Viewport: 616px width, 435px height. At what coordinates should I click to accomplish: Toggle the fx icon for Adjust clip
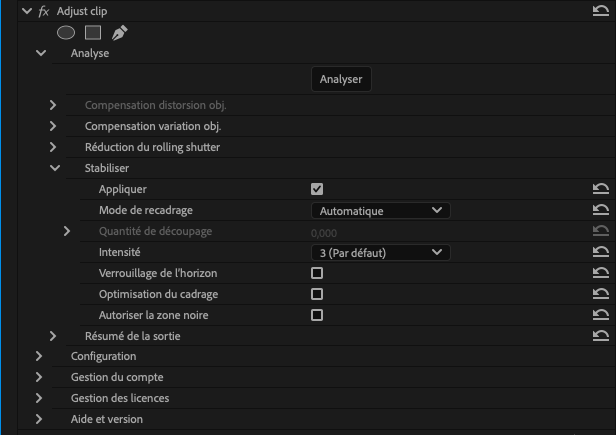coord(43,10)
